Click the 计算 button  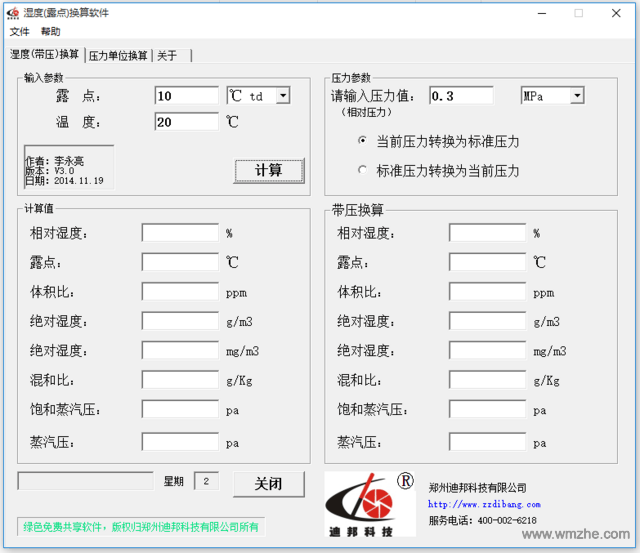click(269, 171)
